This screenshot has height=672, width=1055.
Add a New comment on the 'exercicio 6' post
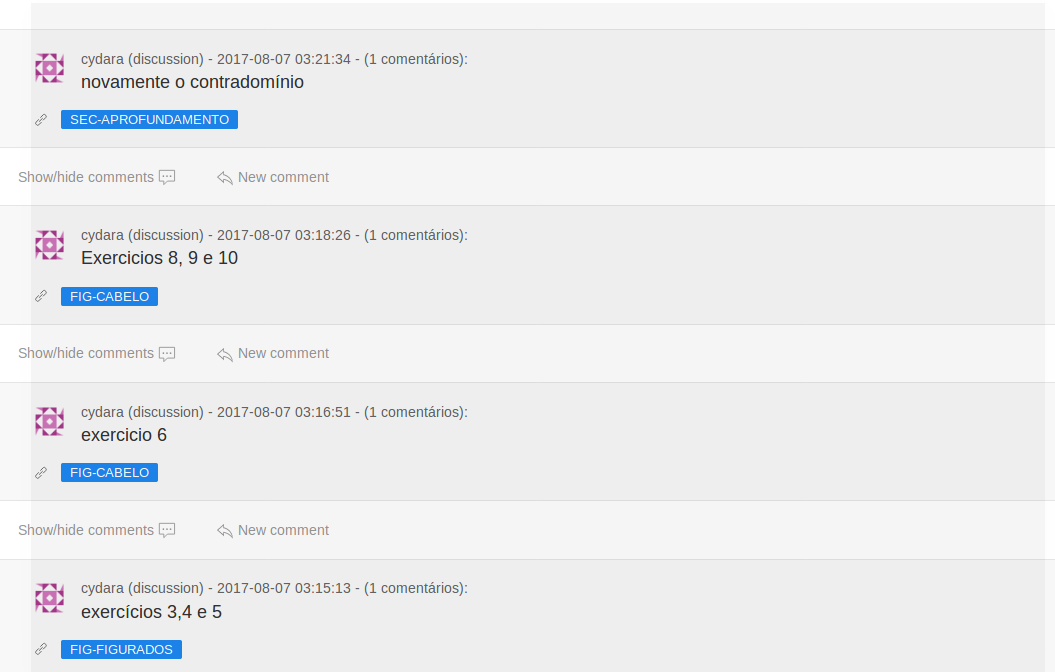[x=273, y=530]
